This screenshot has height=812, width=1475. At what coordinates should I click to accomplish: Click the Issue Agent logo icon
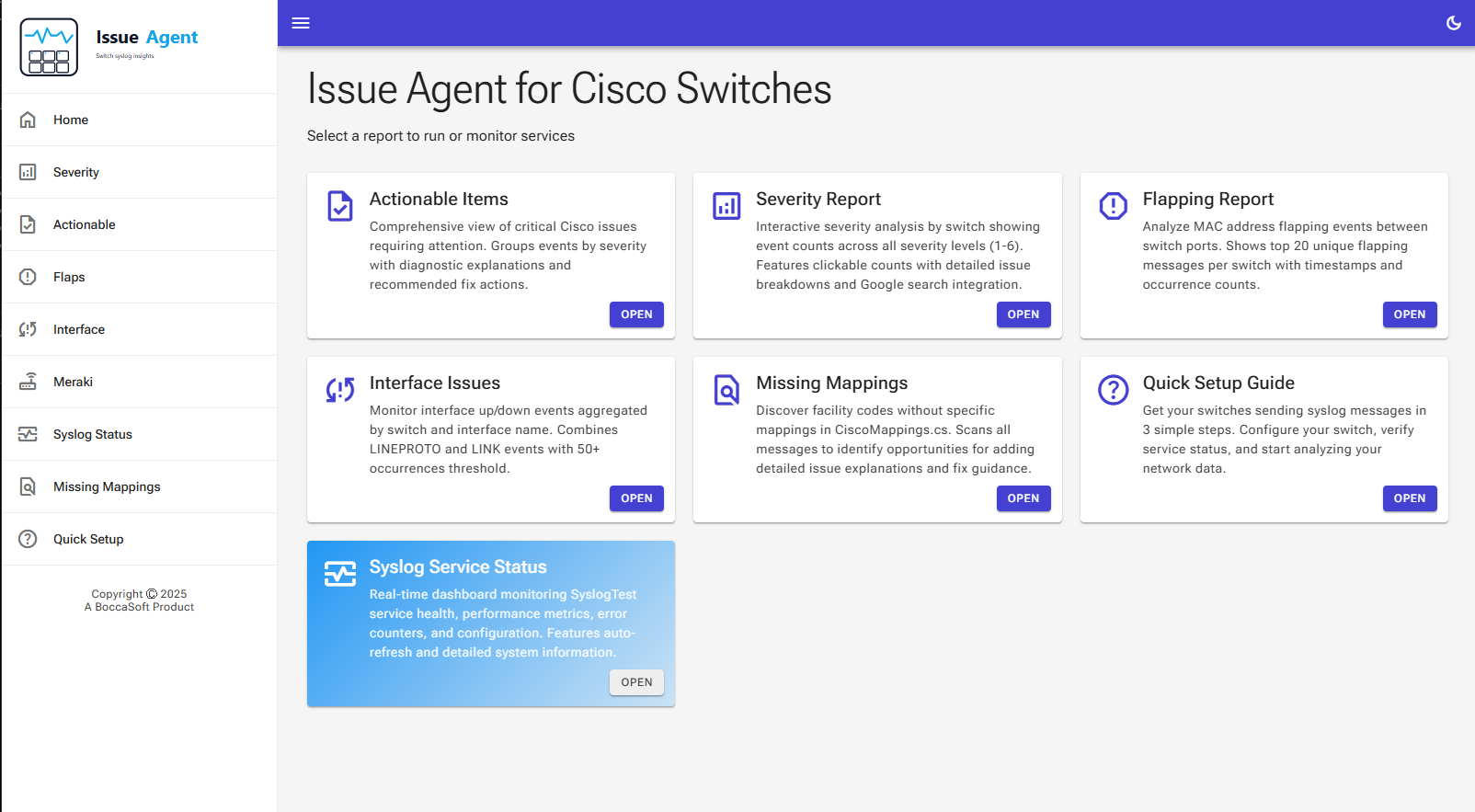point(49,47)
